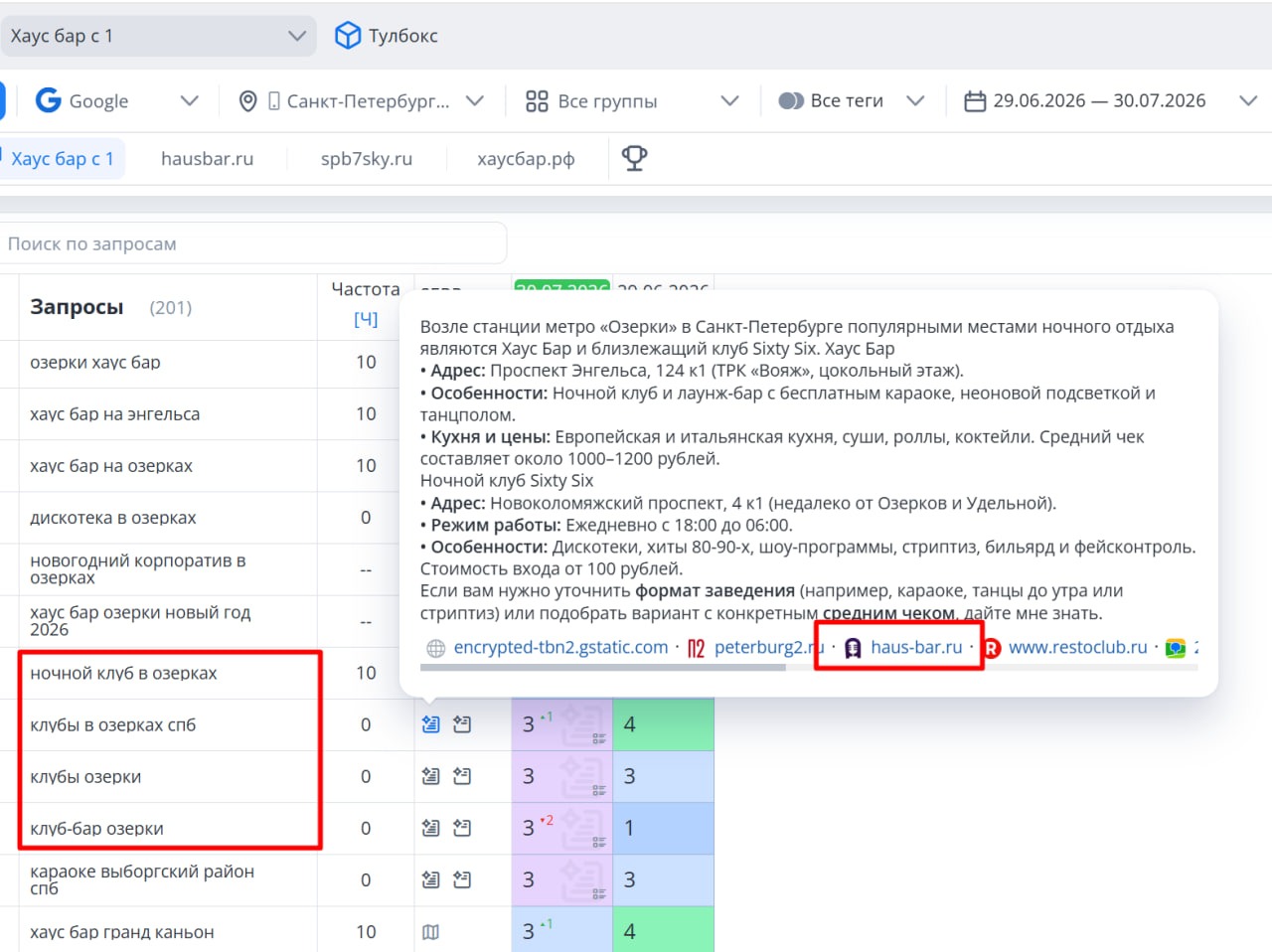
Task: Expand the Google search engine chevron
Action: click(189, 101)
